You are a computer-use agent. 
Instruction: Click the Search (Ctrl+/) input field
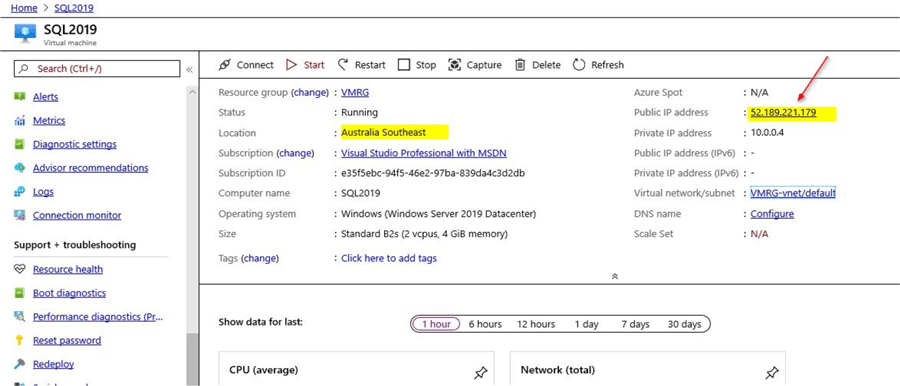click(96, 68)
